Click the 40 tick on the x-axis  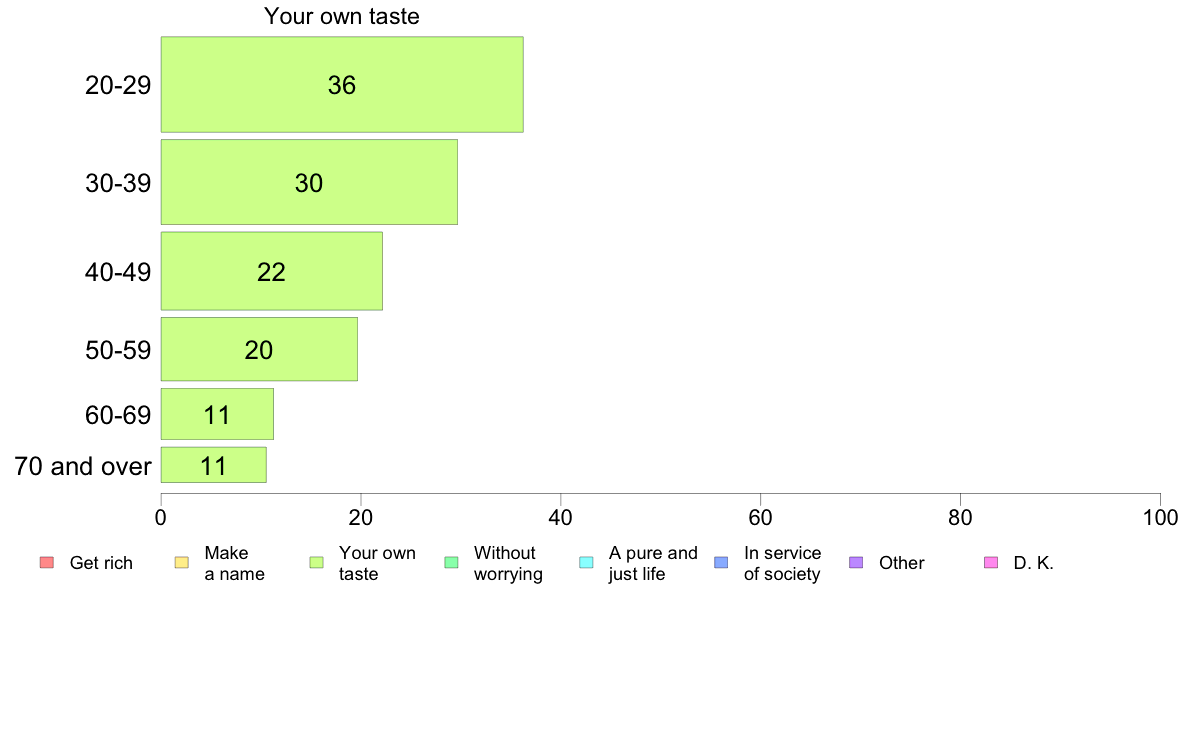pyautogui.click(x=561, y=518)
